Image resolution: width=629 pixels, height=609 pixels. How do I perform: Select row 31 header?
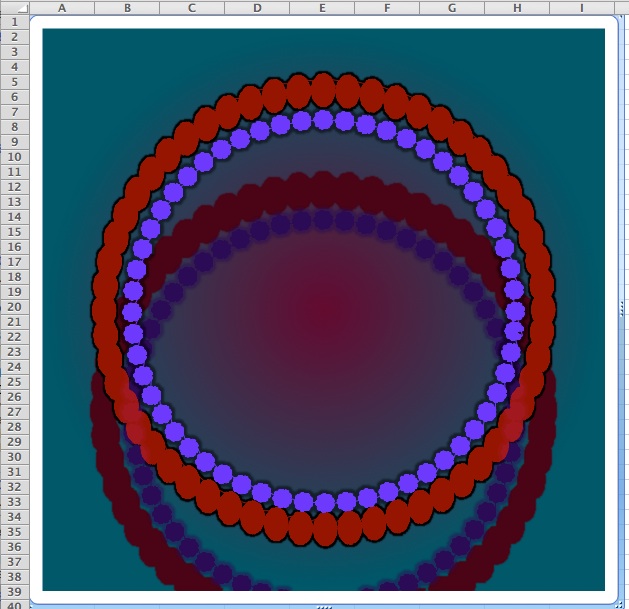[14, 472]
